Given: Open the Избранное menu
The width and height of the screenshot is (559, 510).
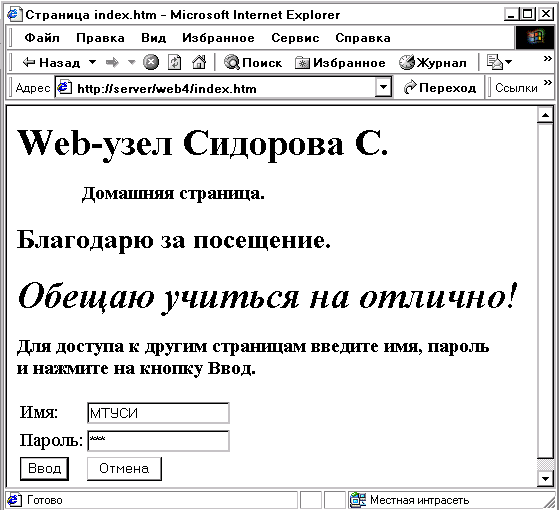Looking at the screenshot, I should pyautogui.click(x=219, y=38).
